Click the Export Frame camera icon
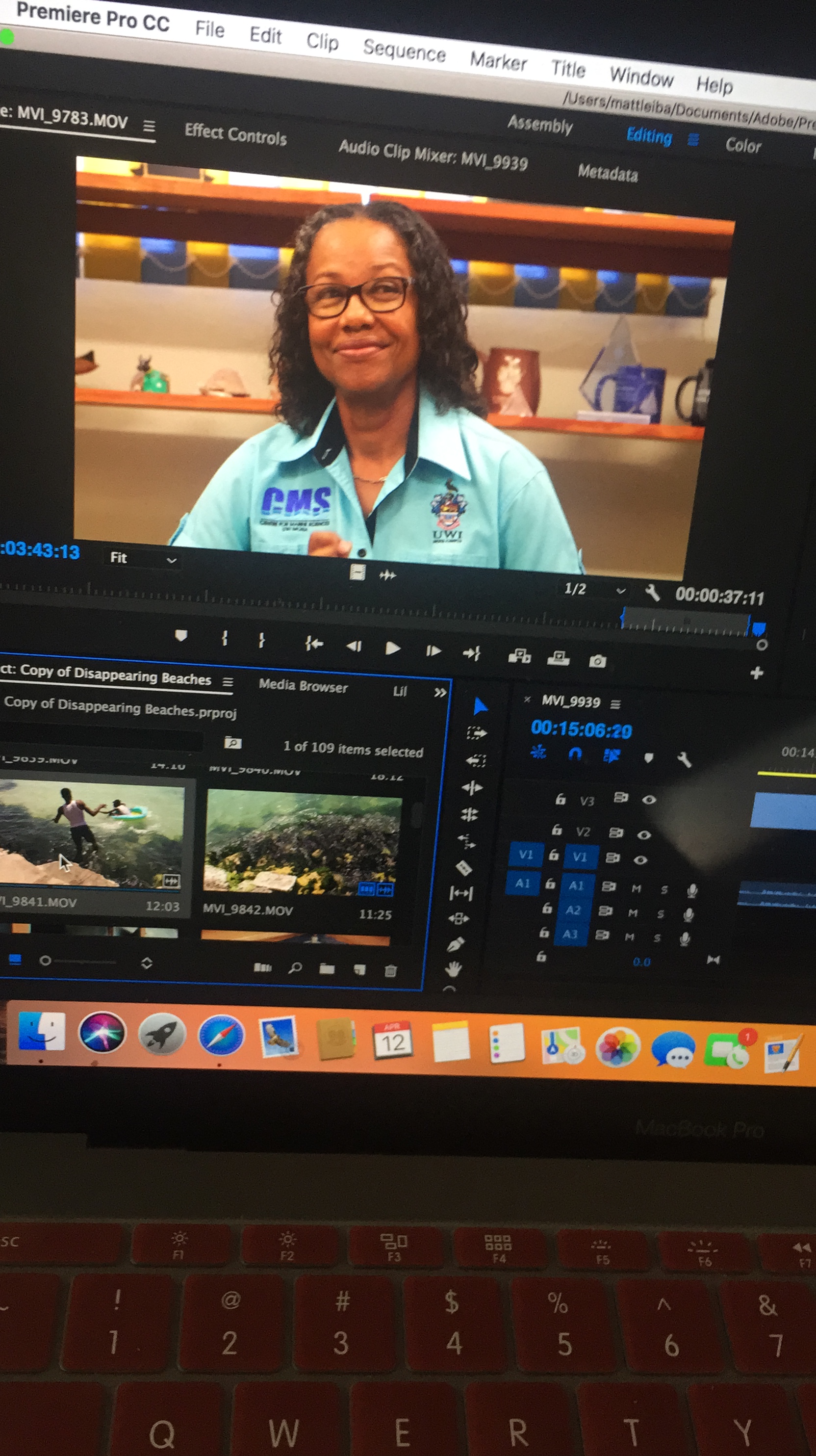This screenshot has width=816, height=1456. tap(597, 661)
